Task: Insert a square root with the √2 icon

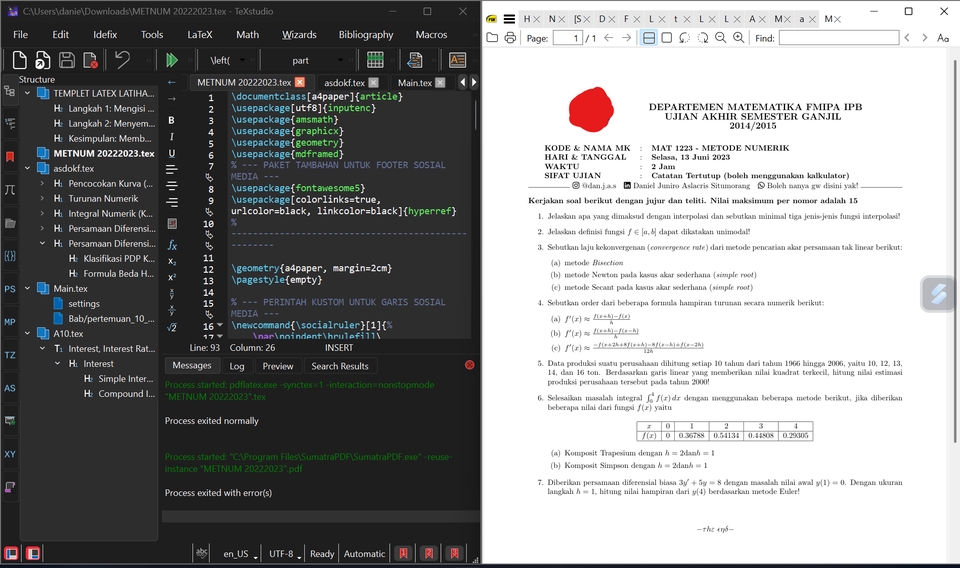Action: pos(172,327)
